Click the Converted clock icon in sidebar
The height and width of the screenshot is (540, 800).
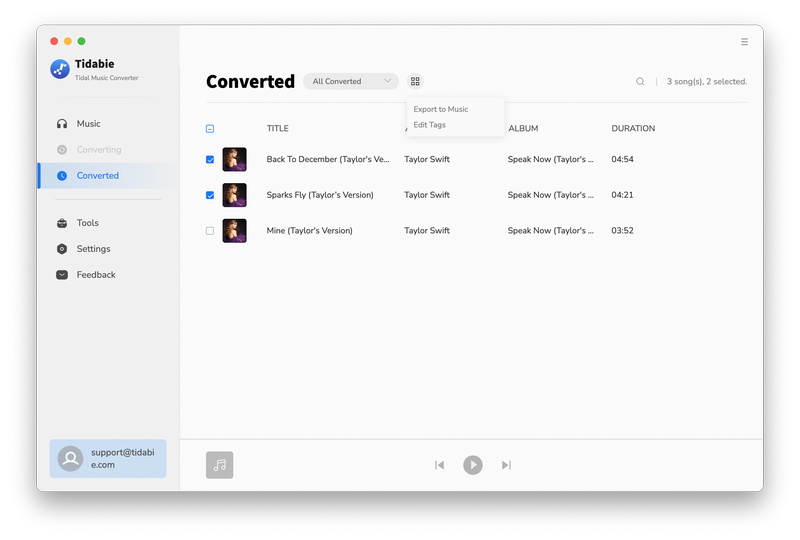click(x=62, y=176)
